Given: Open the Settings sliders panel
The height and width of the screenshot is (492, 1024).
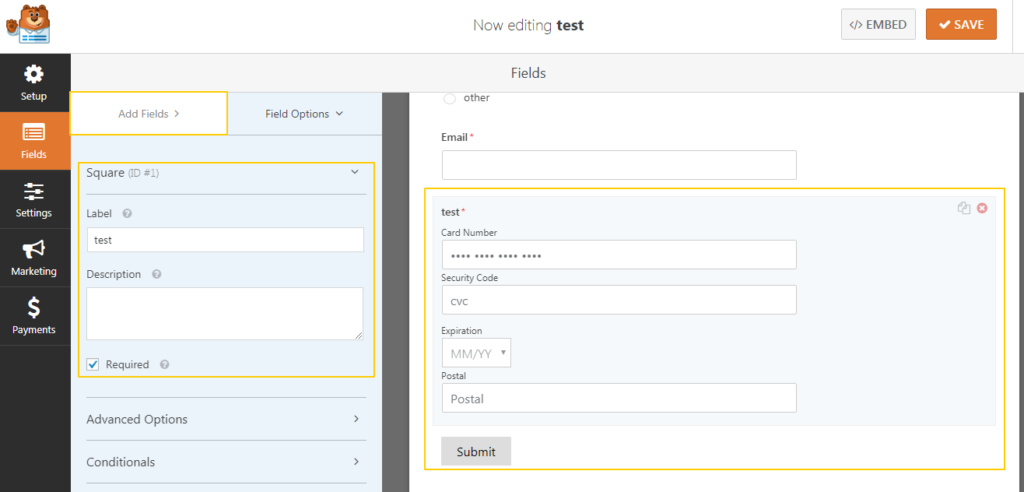Looking at the screenshot, I should (34, 200).
